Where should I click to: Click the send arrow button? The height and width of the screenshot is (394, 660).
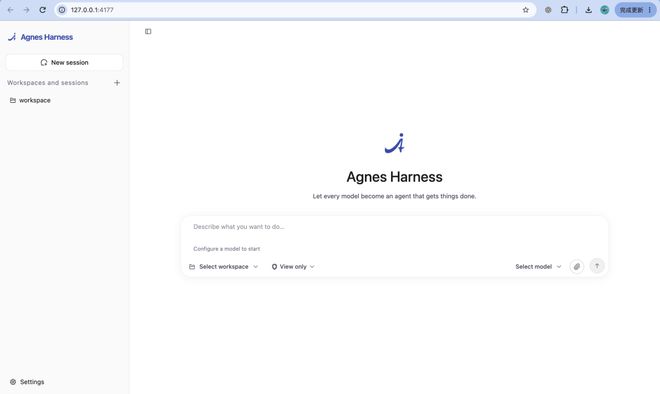pos(597,266)
